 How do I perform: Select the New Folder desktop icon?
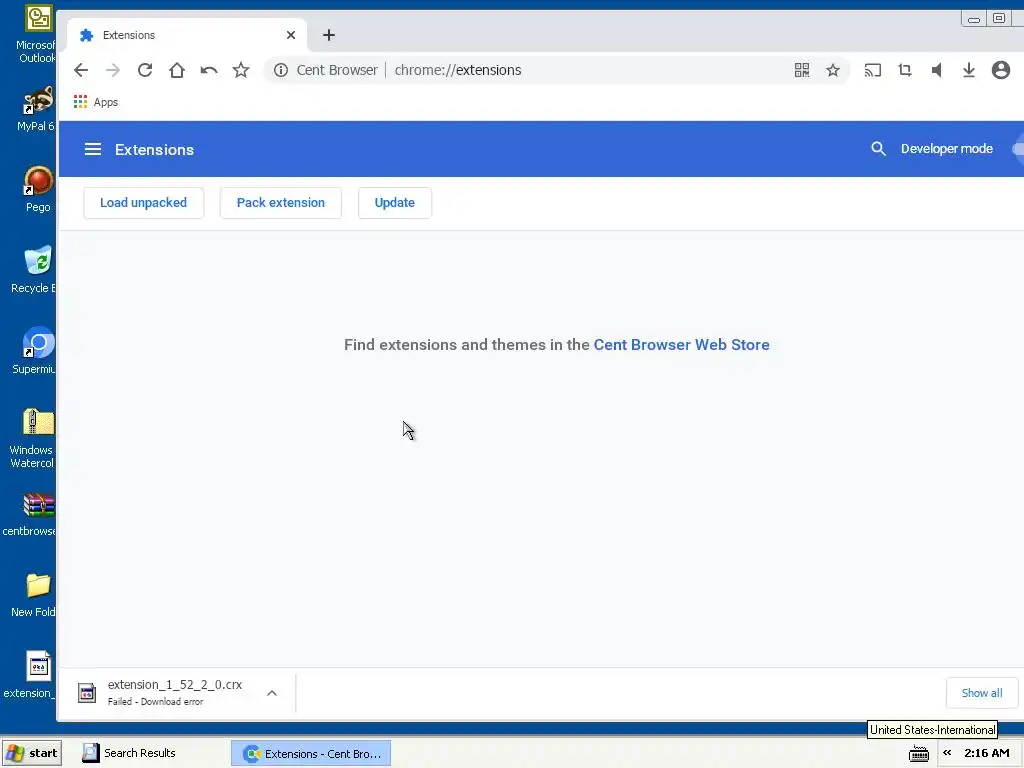point(35,596)
